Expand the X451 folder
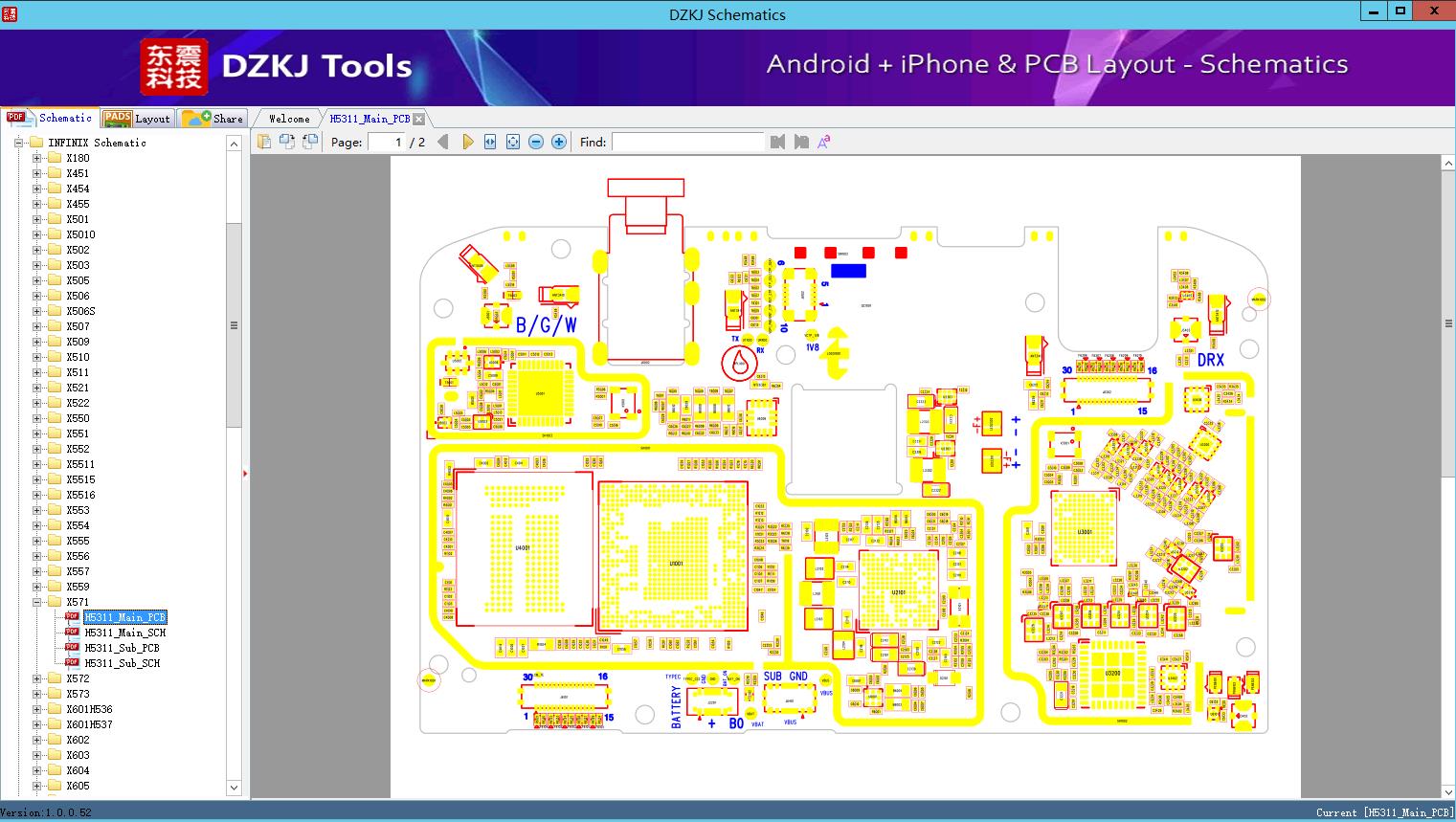Image resolution: width=1456 pixels, height=822 pixels. click(36, 173)
